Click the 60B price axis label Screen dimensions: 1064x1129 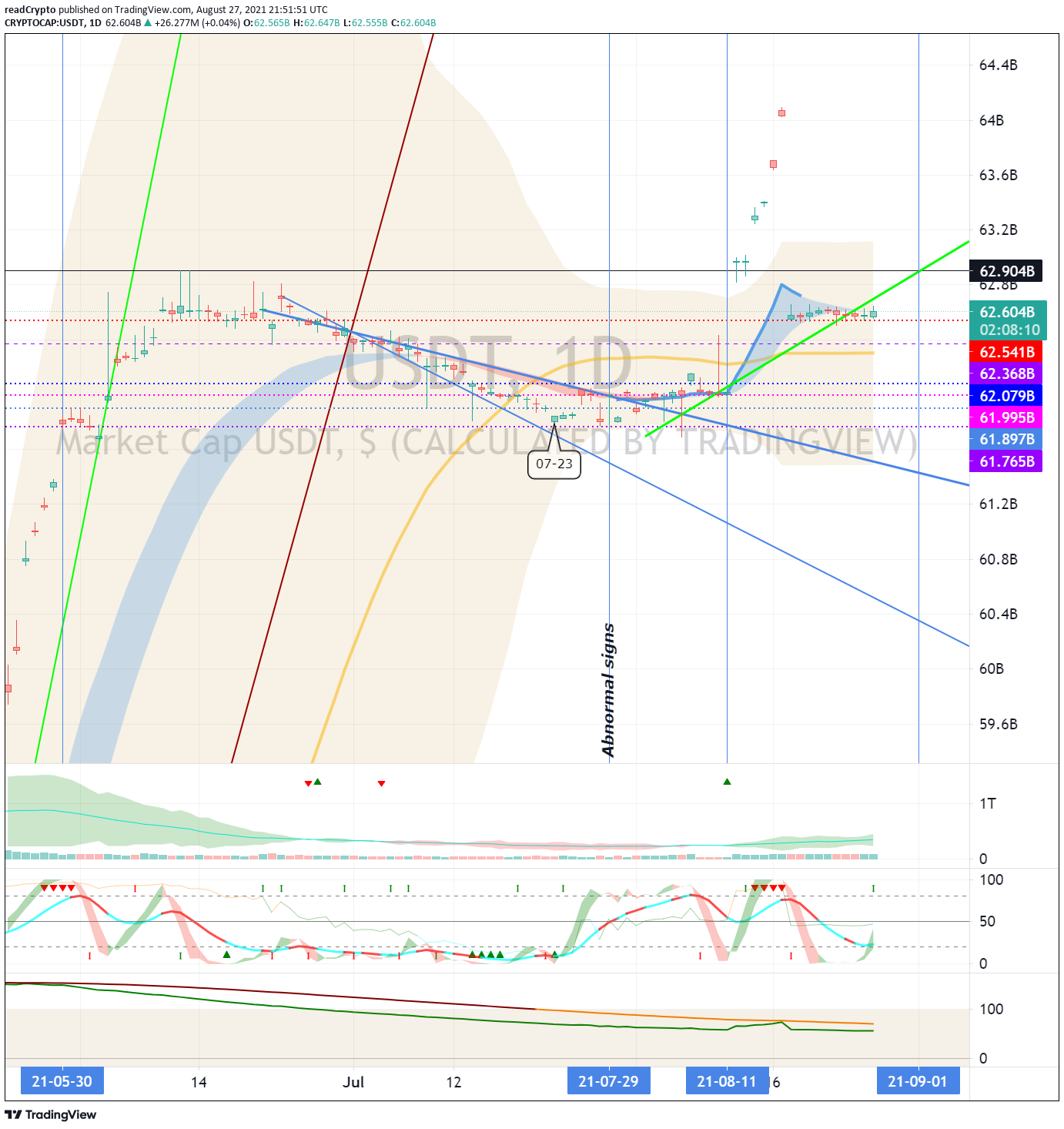(x=991, y=668)
